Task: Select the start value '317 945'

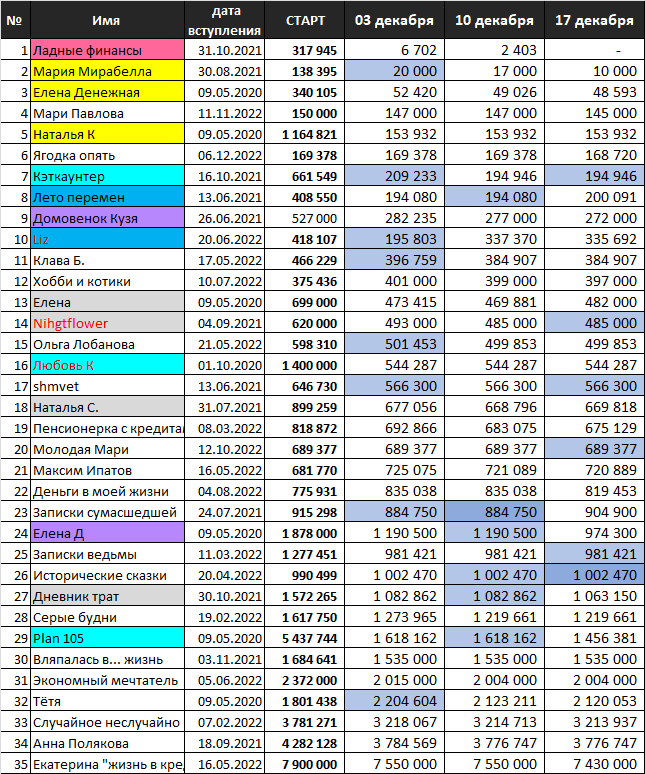Action: click(304, 50)
